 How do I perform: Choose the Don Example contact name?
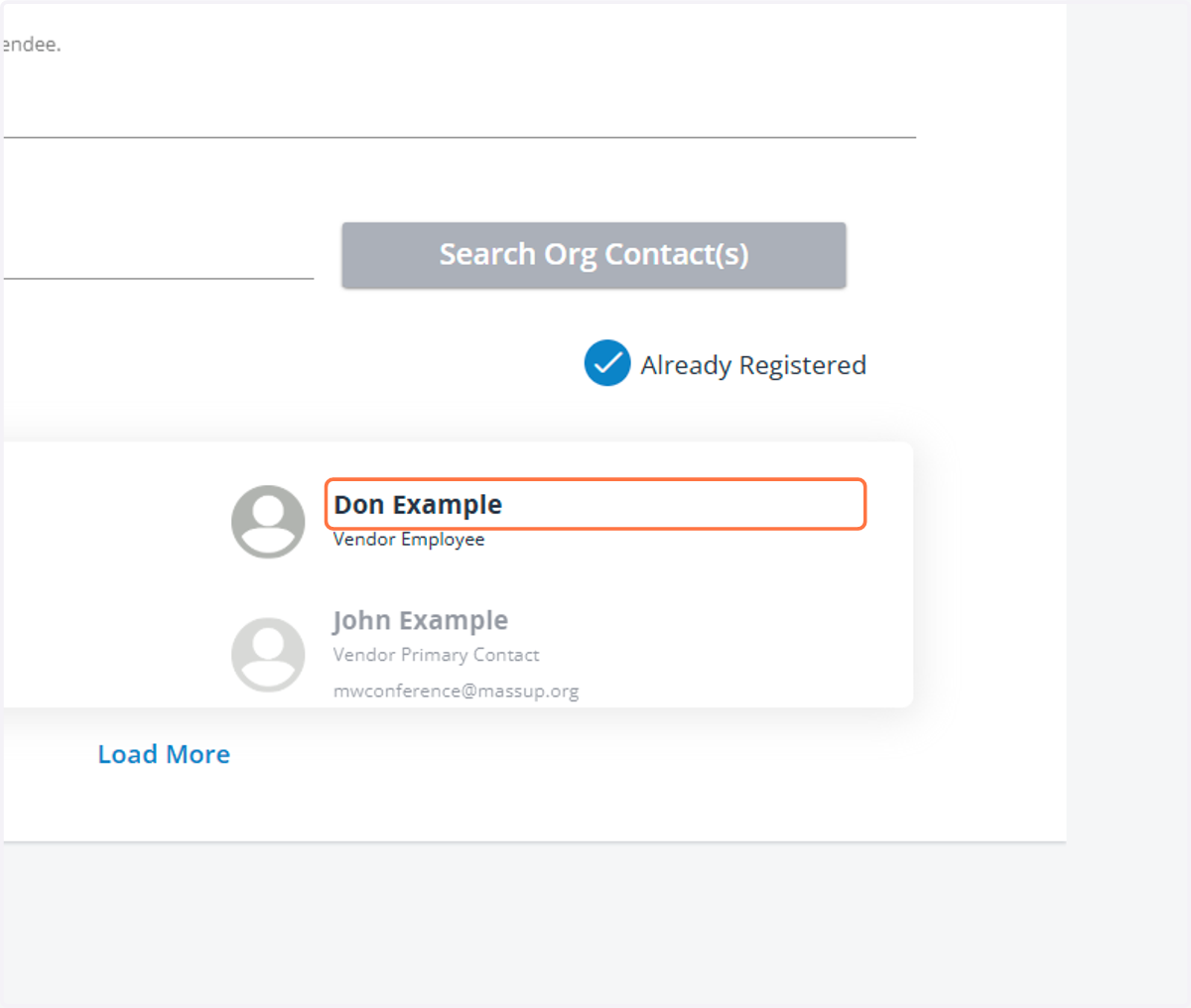click(x=418, y=505)
